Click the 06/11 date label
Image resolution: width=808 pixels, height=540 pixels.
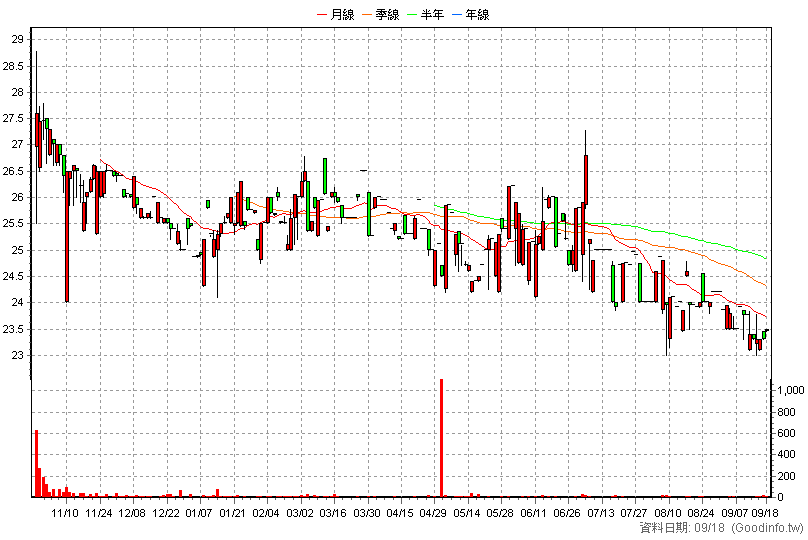point(534,513)
